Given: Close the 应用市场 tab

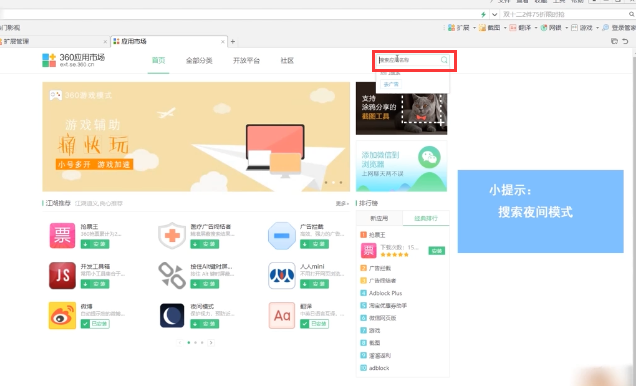Looking at the screenshot, I should pyautogui.click(x=223, y=41).
